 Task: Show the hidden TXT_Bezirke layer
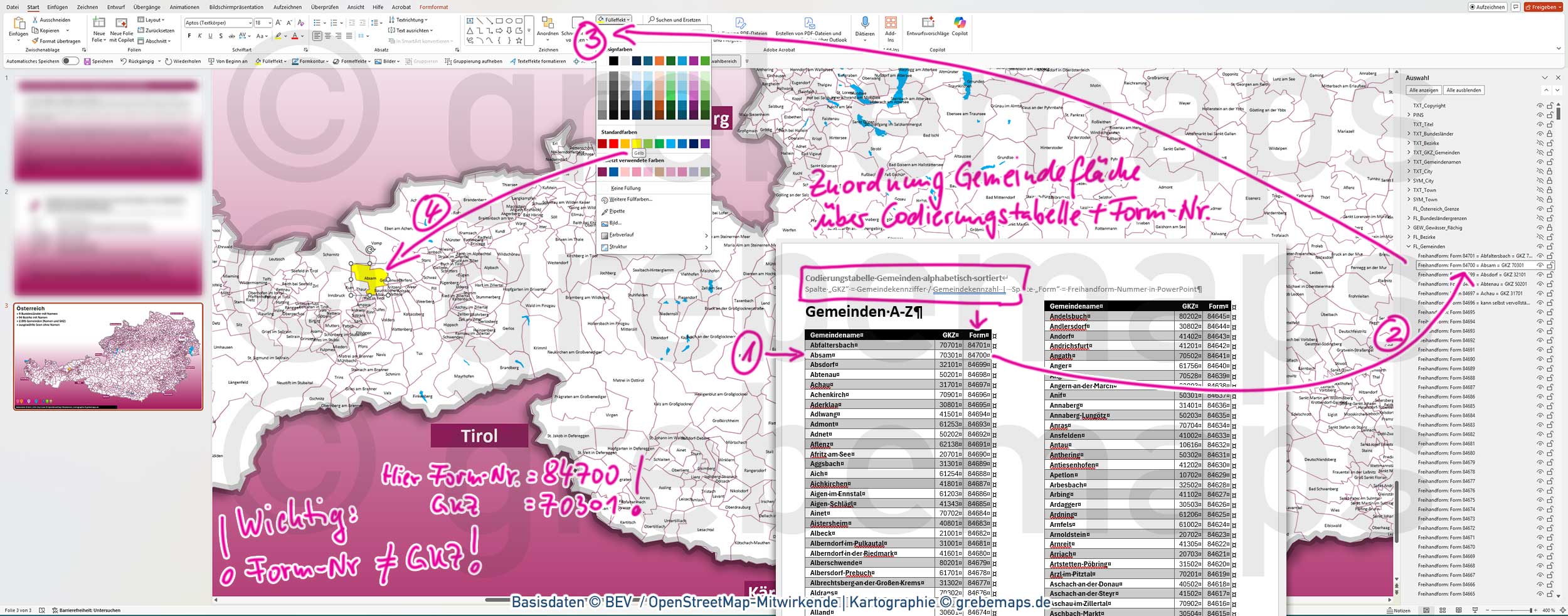click(x=1539, y=144)
